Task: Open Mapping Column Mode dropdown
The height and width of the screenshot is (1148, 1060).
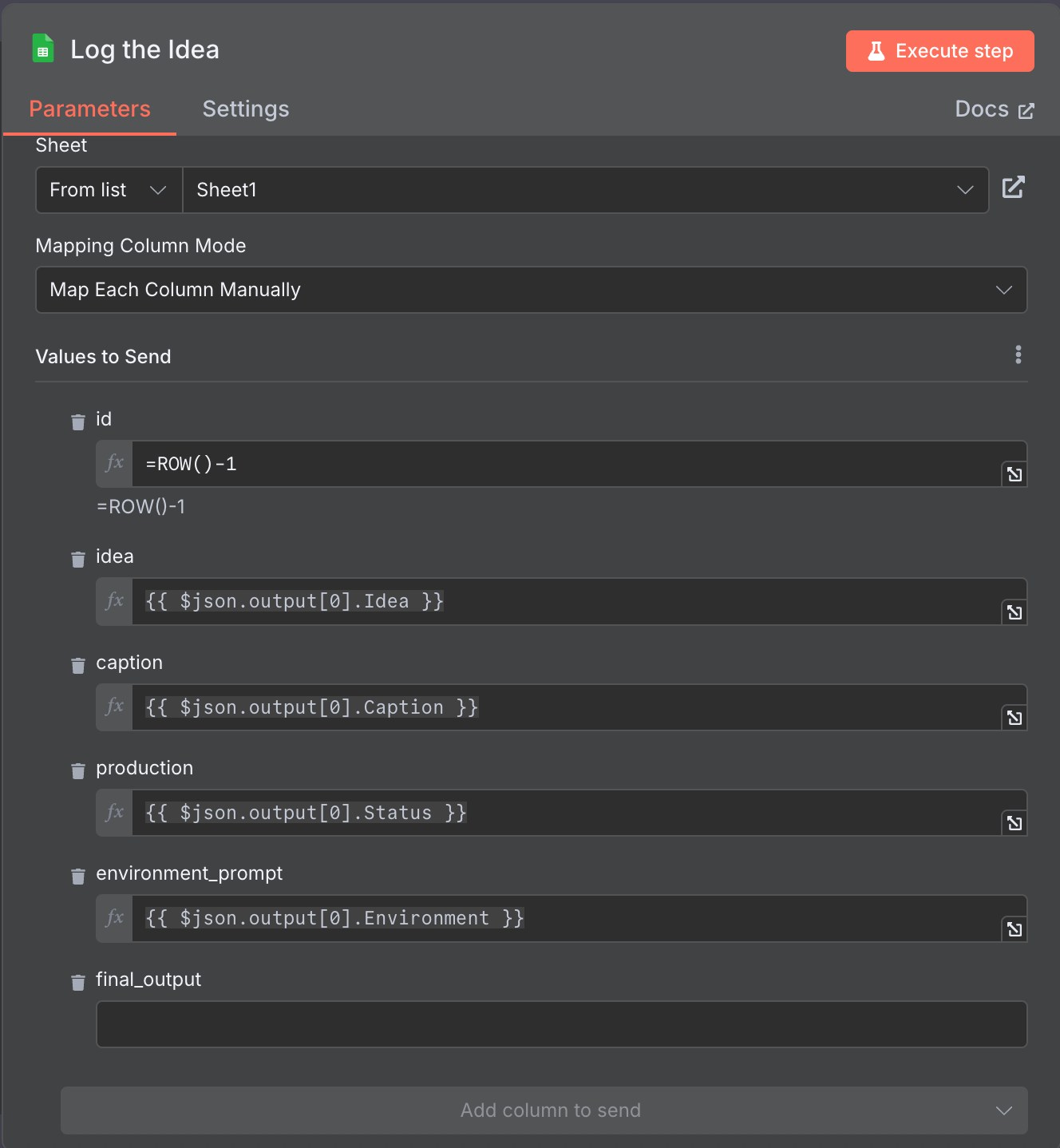Action: (x=531, y=290)
